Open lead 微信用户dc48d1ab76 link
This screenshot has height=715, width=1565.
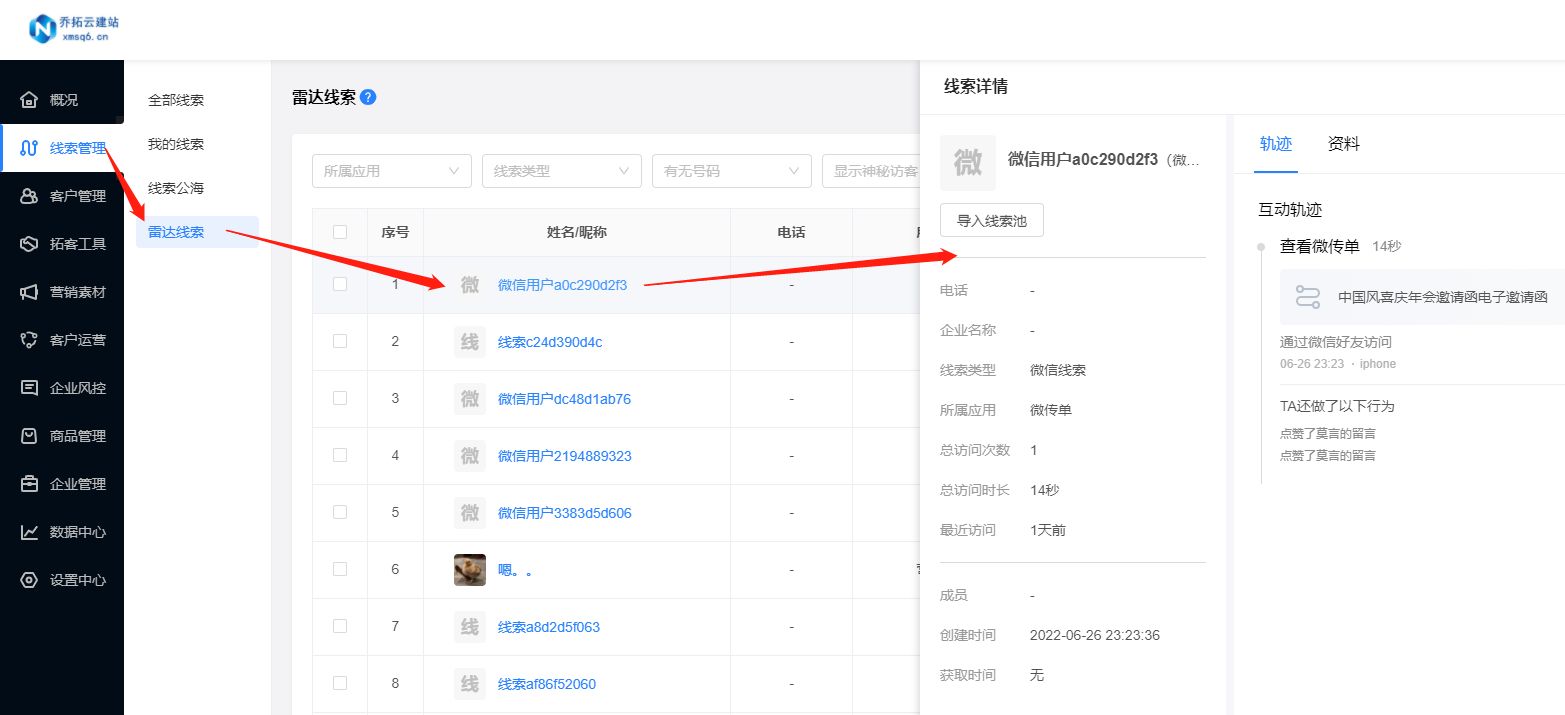click(564, 399)
